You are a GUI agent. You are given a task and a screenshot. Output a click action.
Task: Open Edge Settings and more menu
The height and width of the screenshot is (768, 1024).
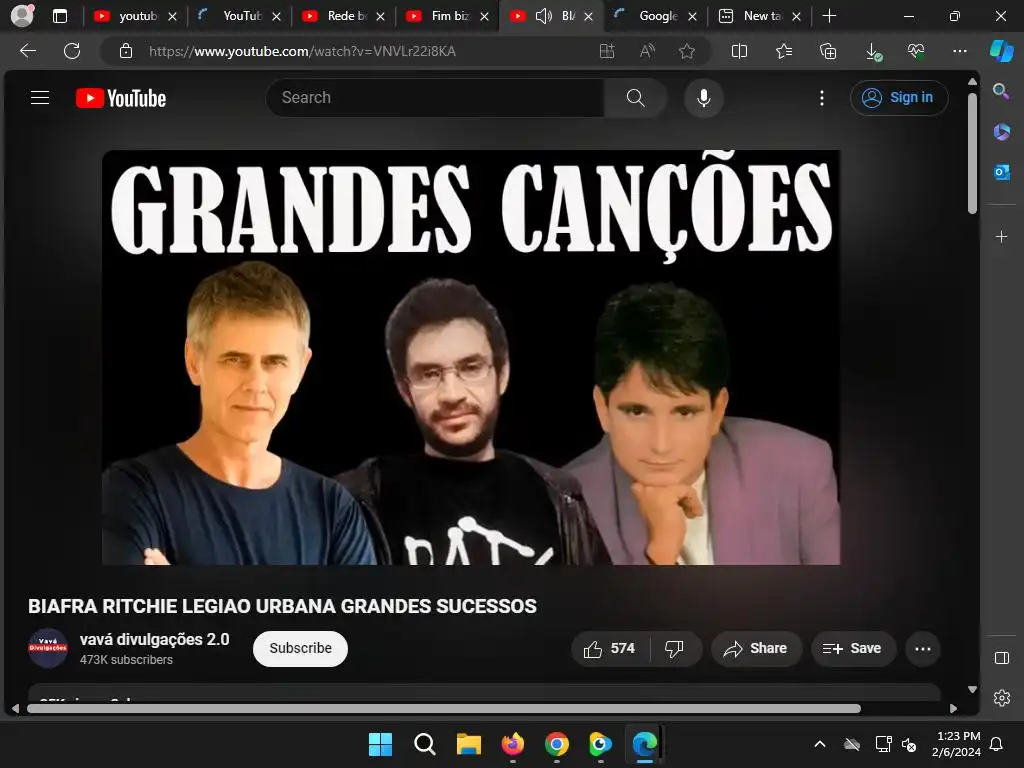pos(959,51)
